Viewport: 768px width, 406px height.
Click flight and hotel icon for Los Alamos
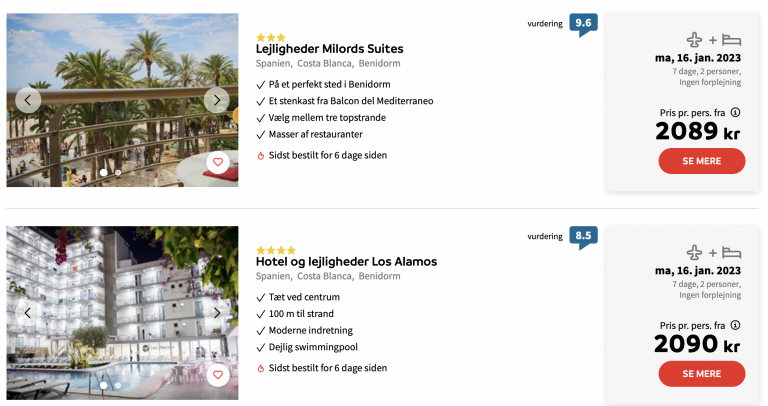tap(714, 253)
